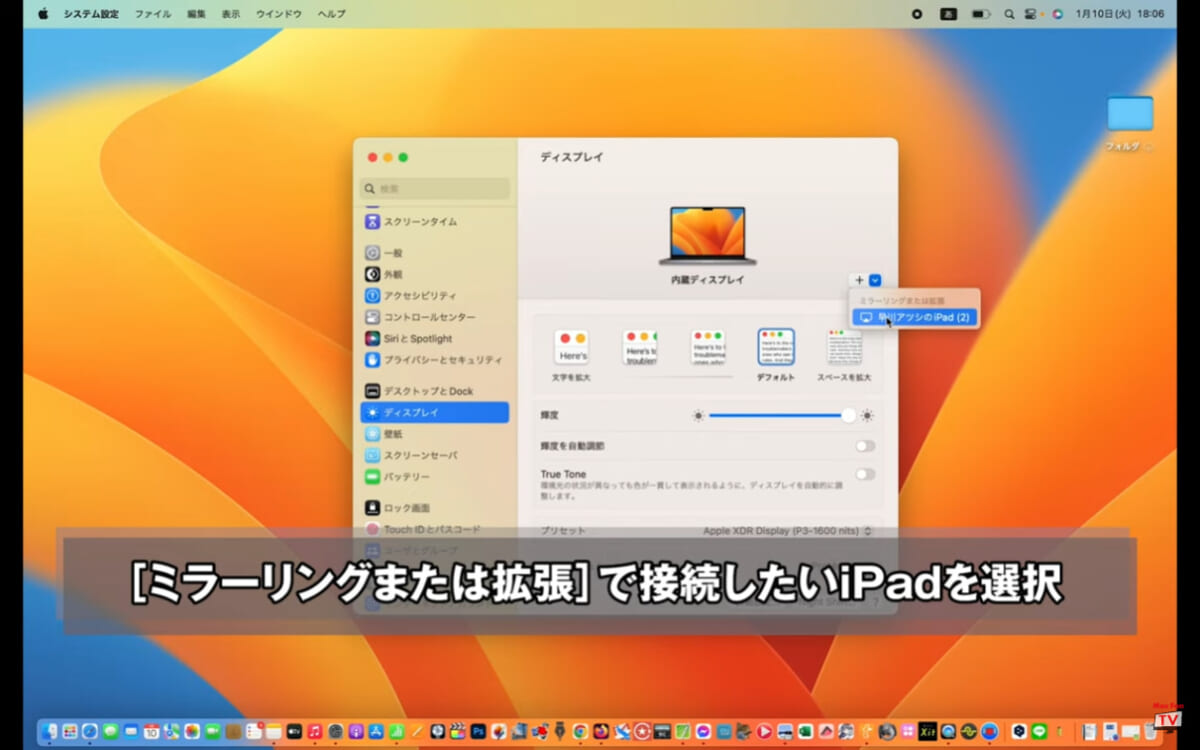The width and height of the screenshot is (1200, 750).
Task: Open Google Chrome from the Dock
Action: [x=580, y=732]
